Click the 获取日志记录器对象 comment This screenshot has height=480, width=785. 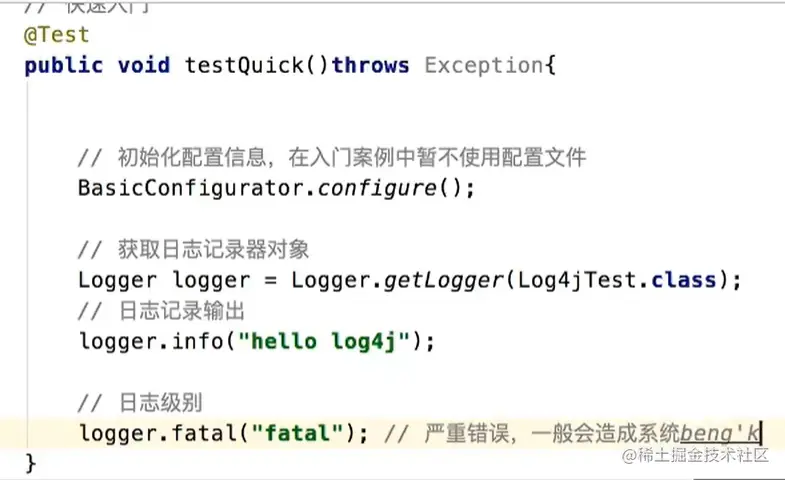point(193,250)
